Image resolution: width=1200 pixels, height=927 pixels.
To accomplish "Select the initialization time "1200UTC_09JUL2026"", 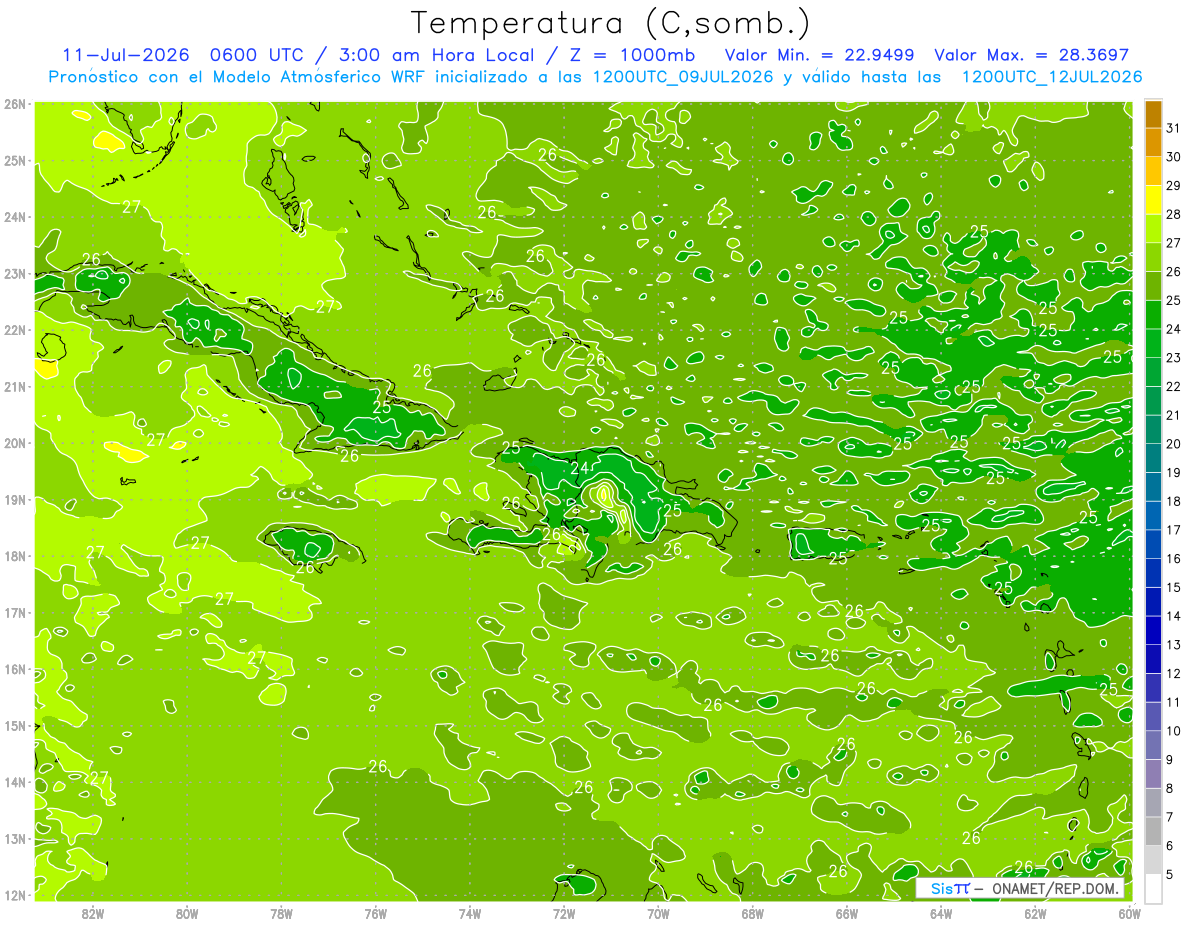I will 683,77.
